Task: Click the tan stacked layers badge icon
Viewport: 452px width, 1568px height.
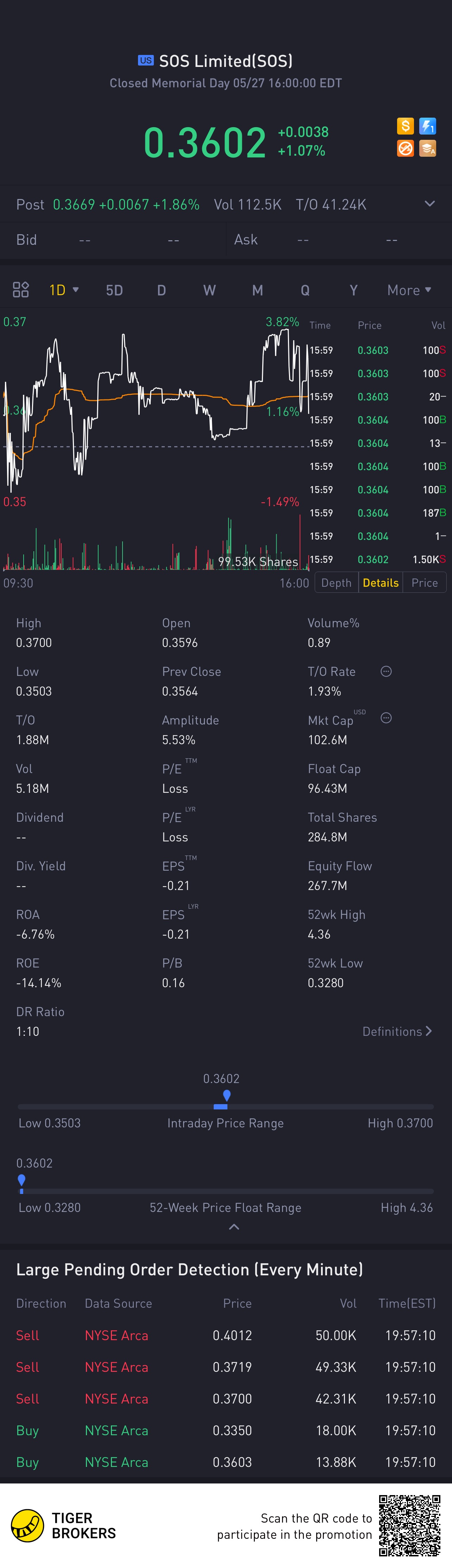Action: pos(428,148)
